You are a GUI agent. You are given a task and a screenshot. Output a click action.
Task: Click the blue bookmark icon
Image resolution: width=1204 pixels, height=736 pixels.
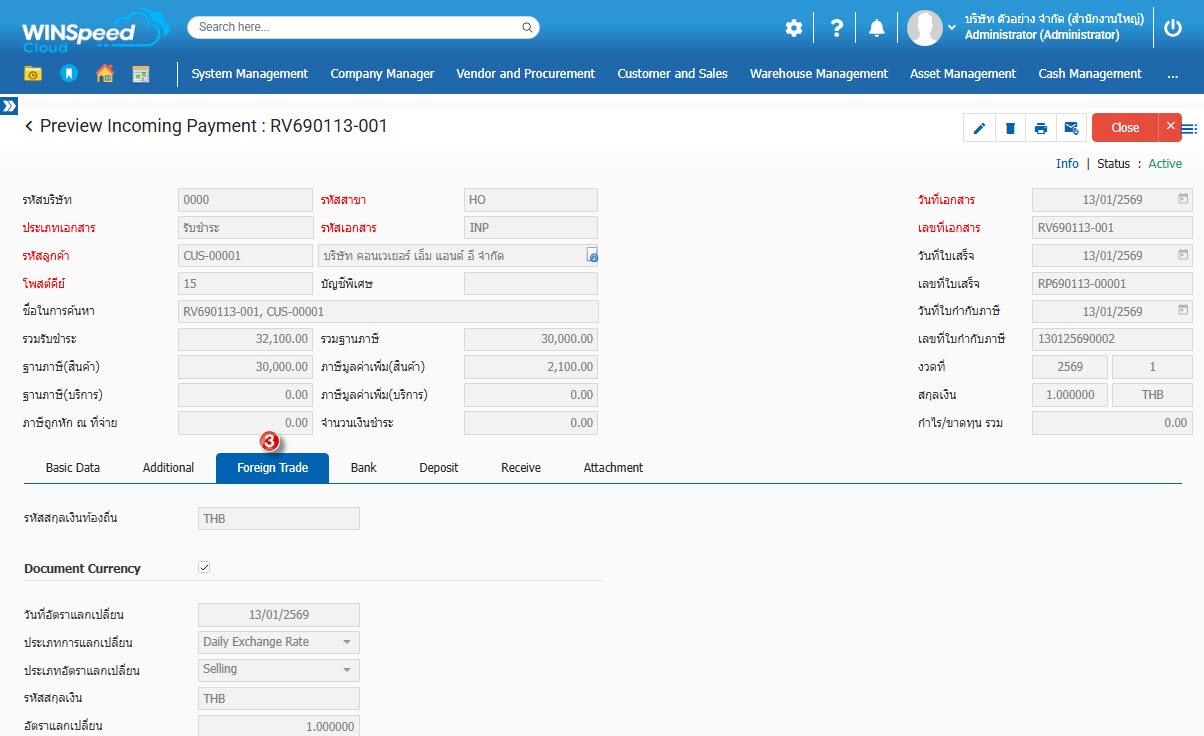tap(68, 73)
